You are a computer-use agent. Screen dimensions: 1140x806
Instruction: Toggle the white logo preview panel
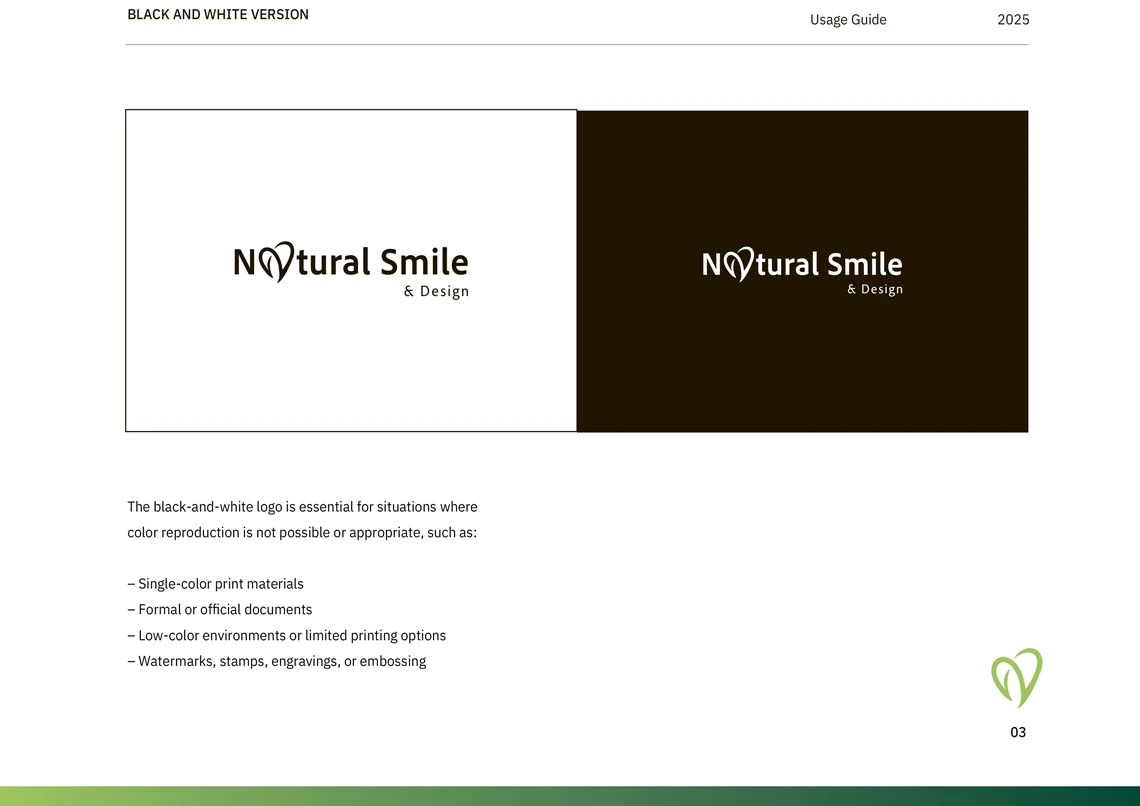350,271
